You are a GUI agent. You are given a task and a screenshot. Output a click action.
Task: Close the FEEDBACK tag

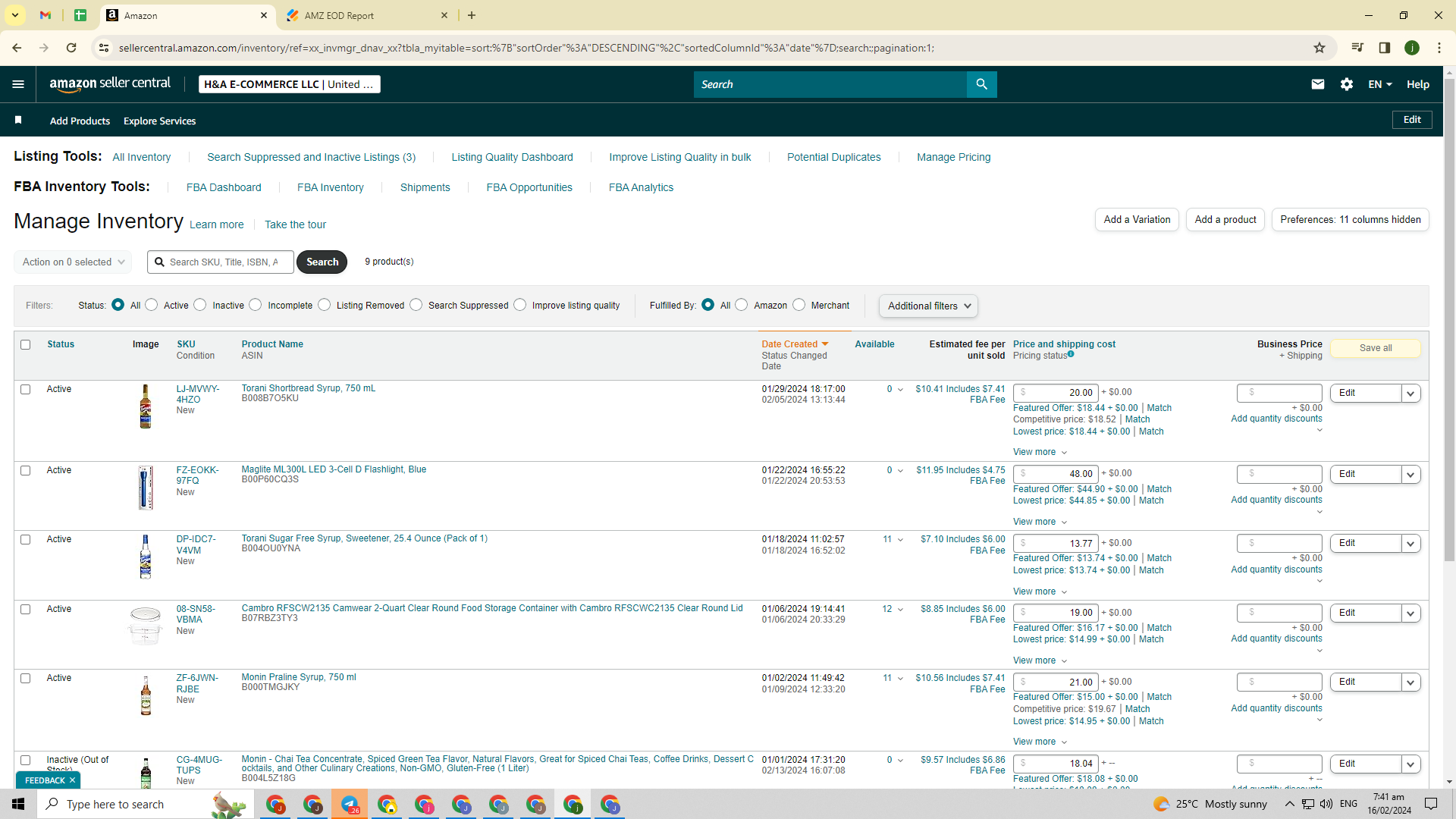pyautogui.click(x=73, y=780)
